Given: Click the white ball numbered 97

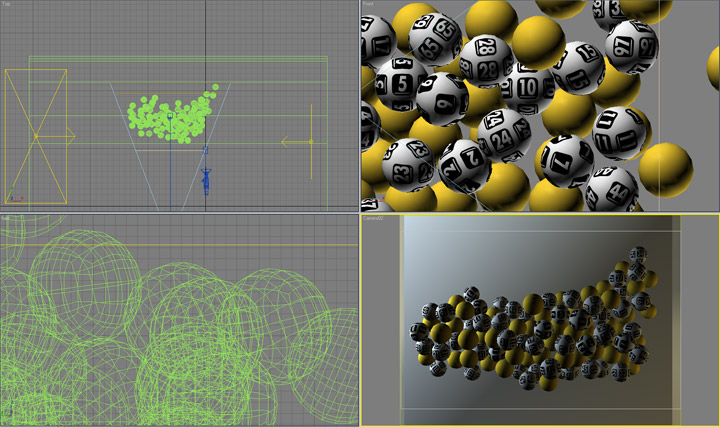Looking at the screenshot, I should pyautogui.click(x=632, y=46).
